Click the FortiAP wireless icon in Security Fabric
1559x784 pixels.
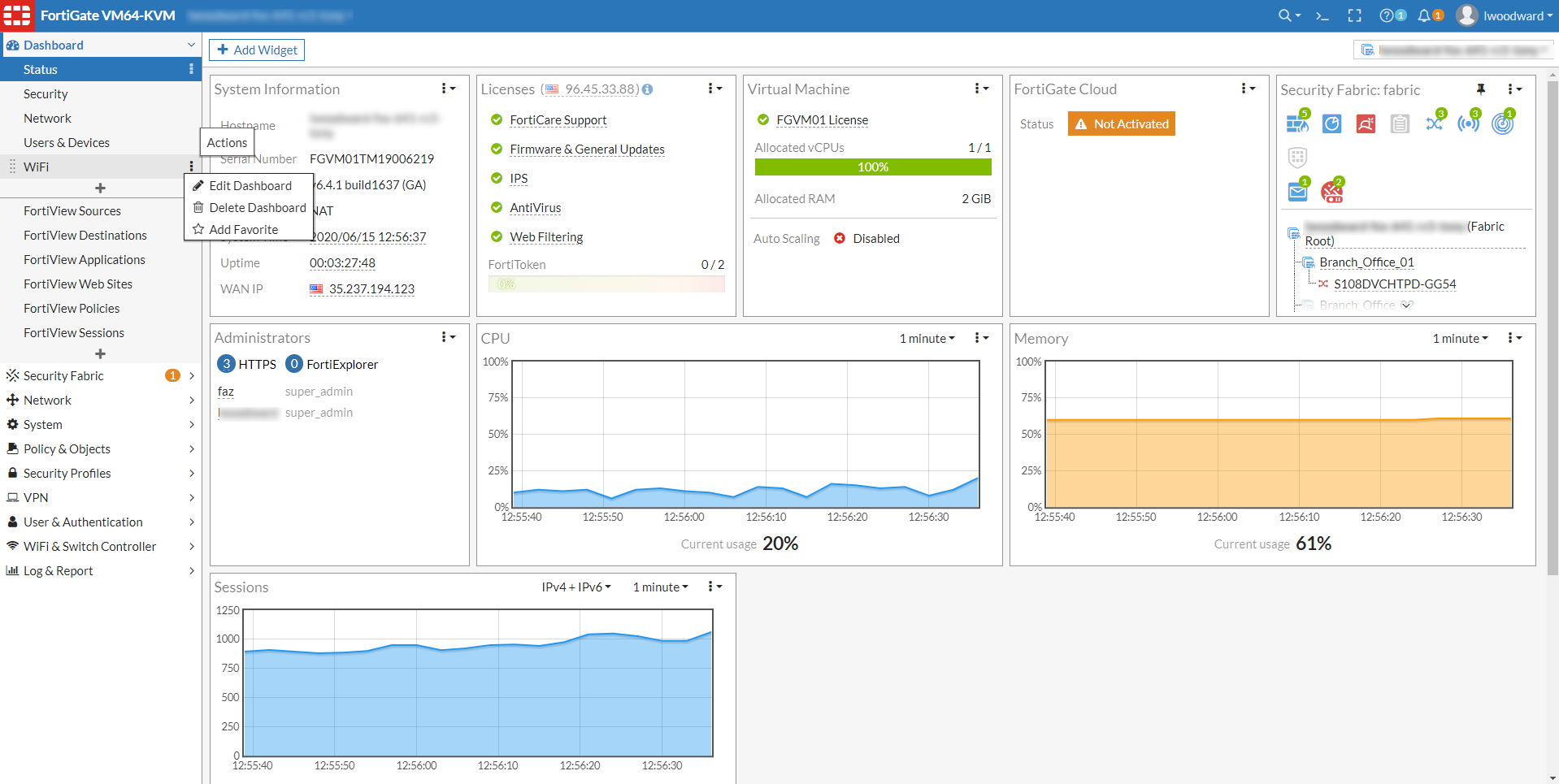point(1469,123)
